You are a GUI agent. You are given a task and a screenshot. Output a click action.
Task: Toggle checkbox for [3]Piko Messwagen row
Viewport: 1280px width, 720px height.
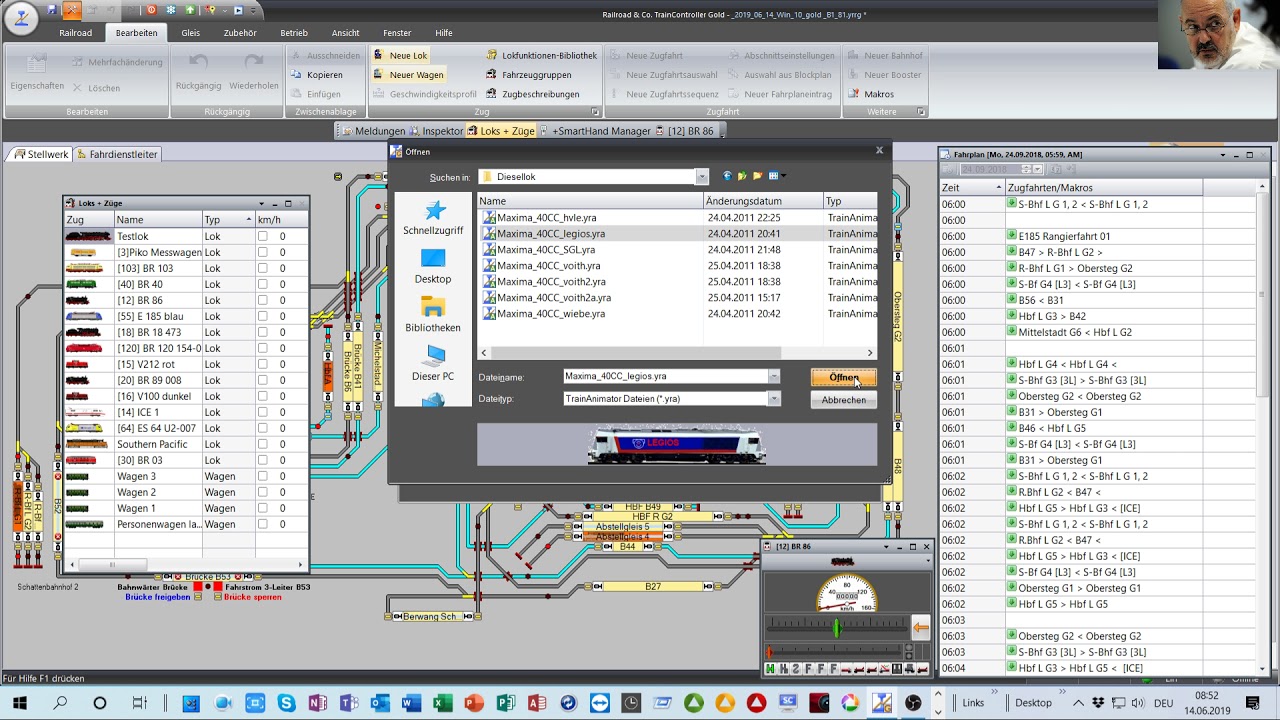pos(262,253)
